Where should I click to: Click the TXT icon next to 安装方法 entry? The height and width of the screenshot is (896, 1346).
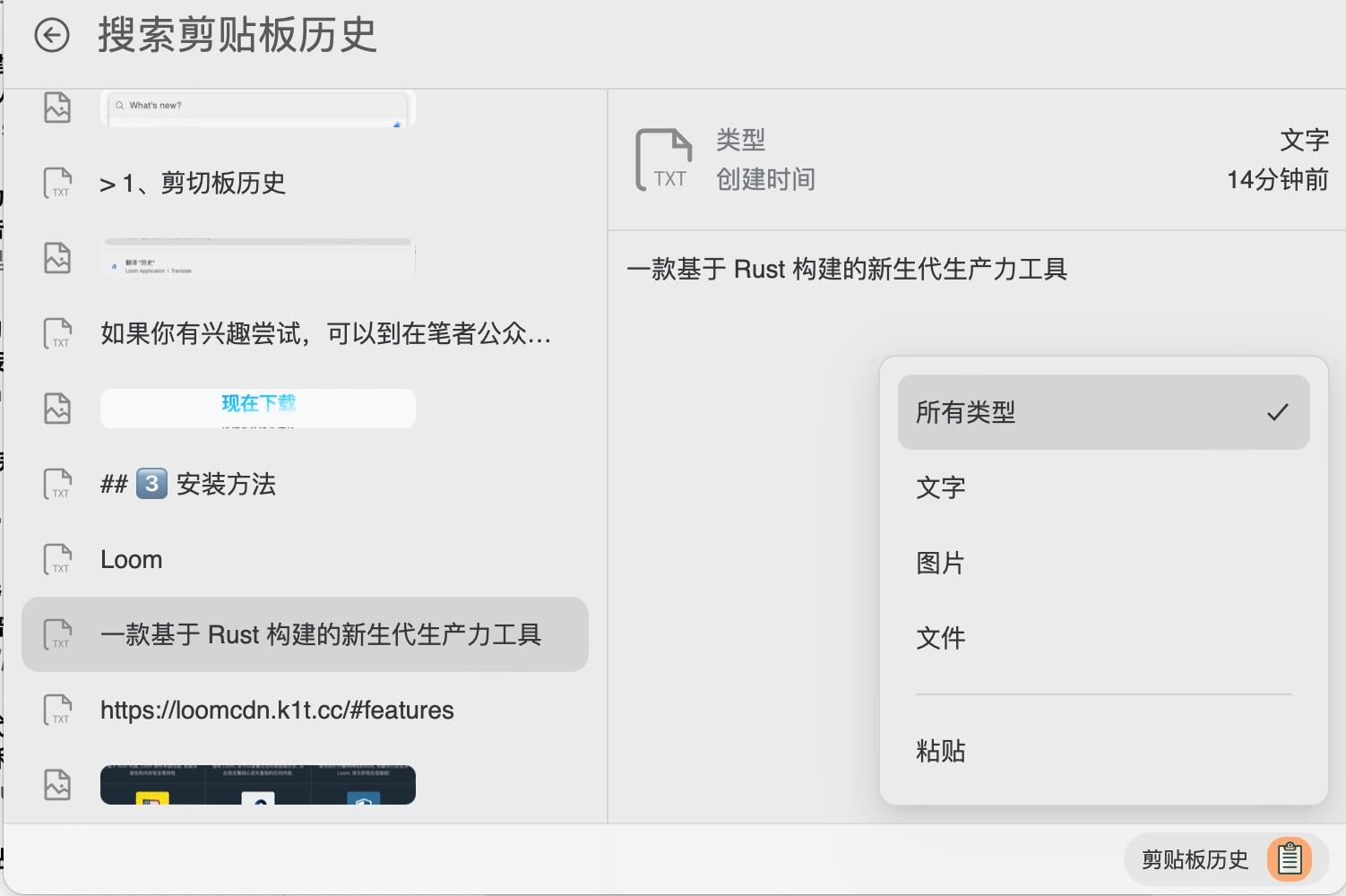[x=58, y=484]
